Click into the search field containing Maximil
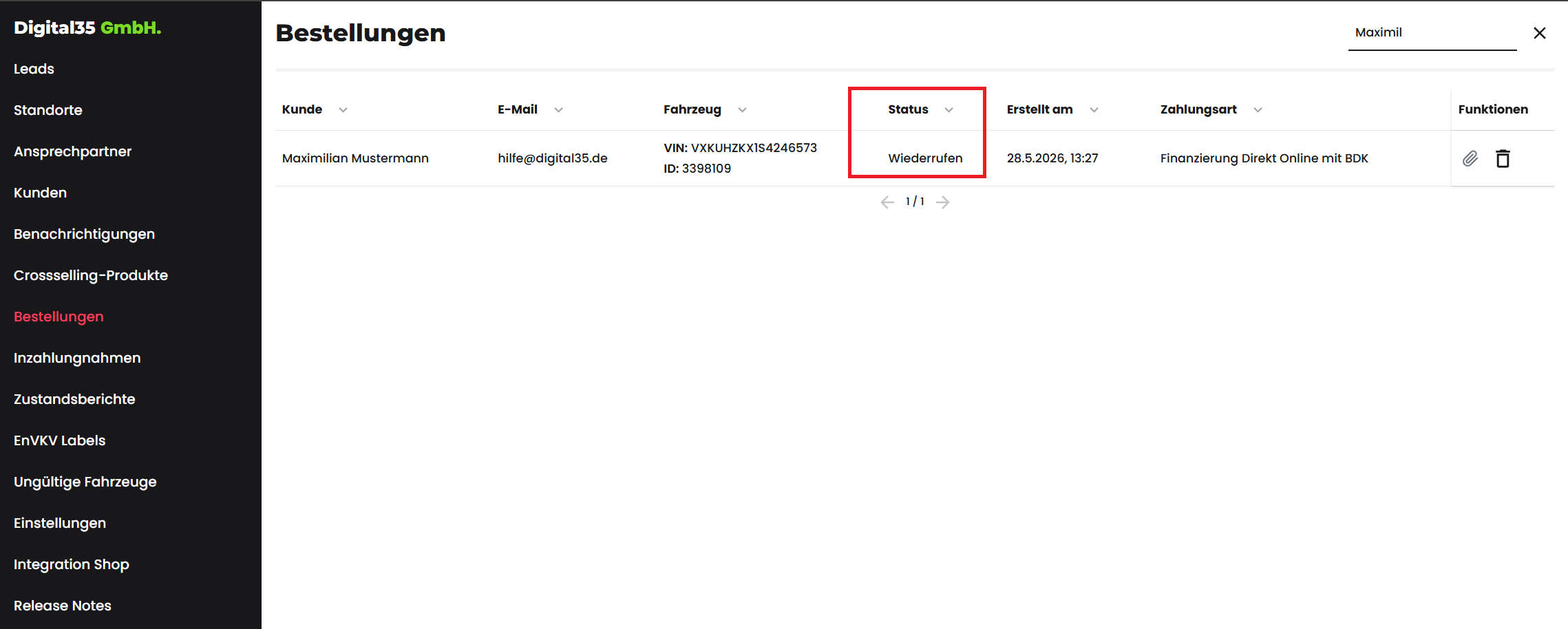Screen dimensions: 1568x629 coord(1432,33)
